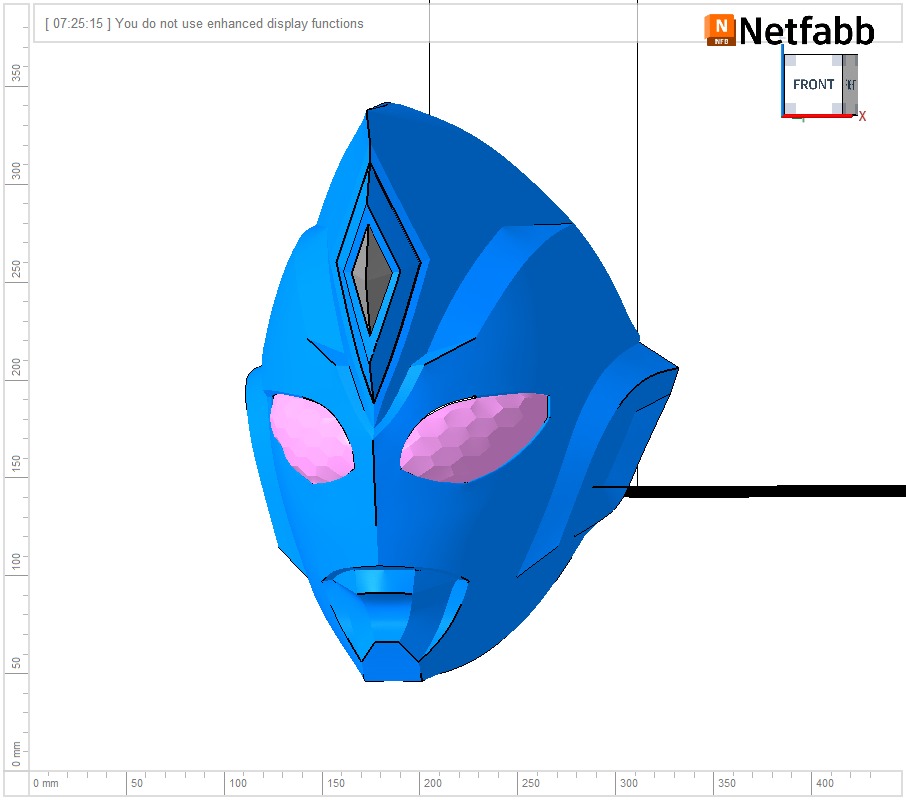Click the '200' mark on horizontal ruler

point(432,783)
